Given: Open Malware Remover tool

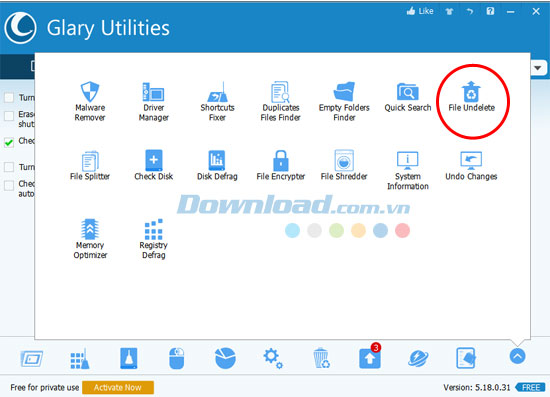Looking at the screenshot, I should 90,101.
